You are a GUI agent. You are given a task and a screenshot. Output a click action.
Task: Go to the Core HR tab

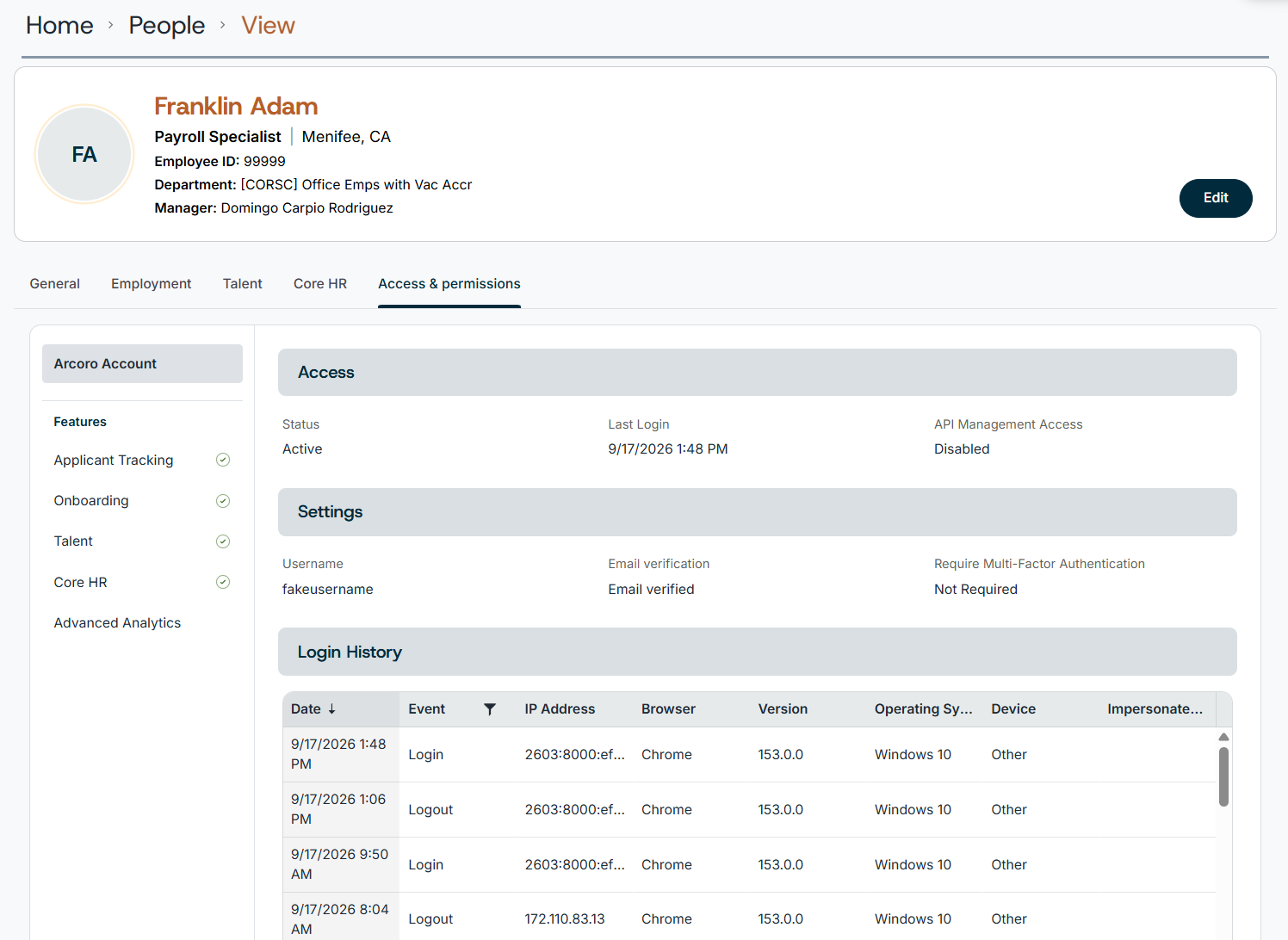(x=320, y=284)
